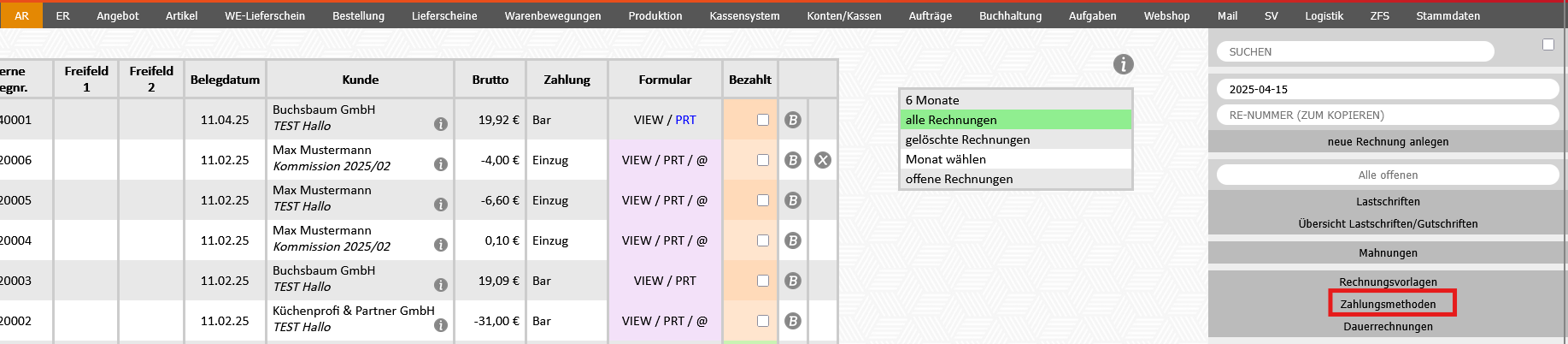Screen dimensions: 1568x344
Task: Click into the SUCHEN search field
Action: click(x=1354, y=52)
